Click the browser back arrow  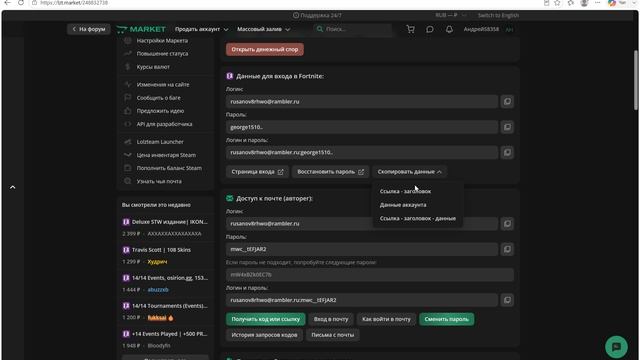(x=7, y=3)
